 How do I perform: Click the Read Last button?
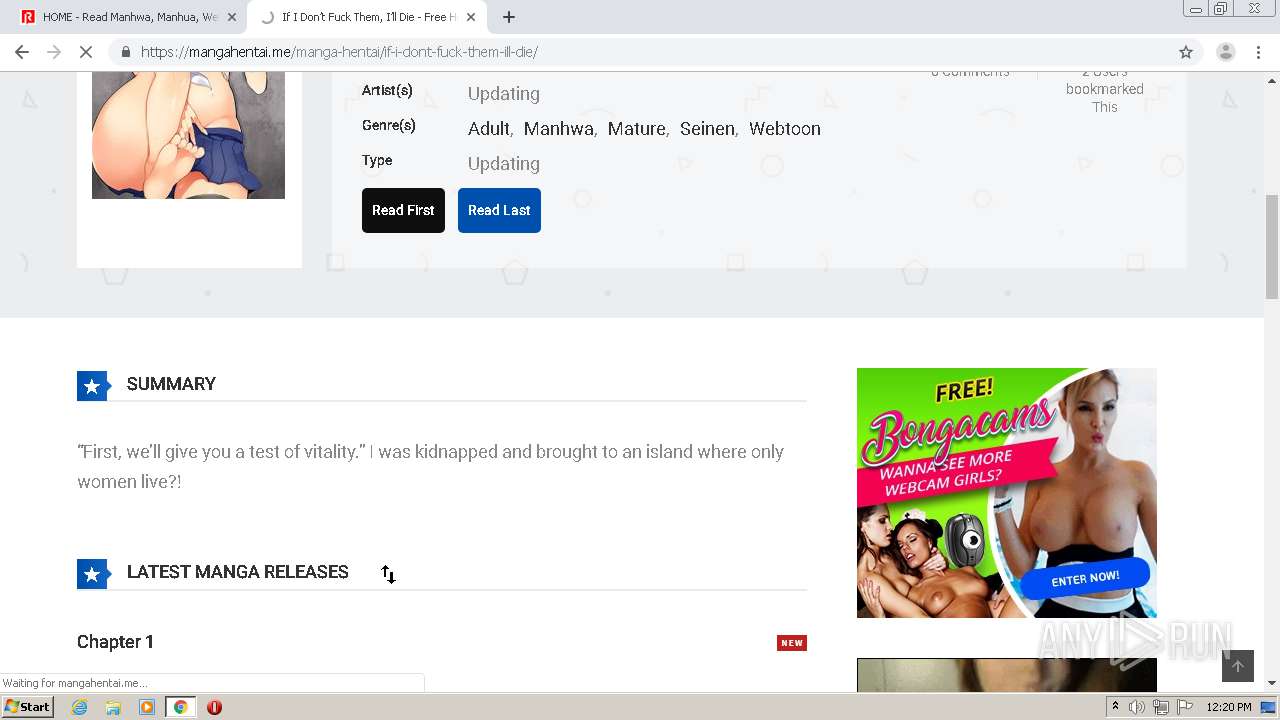tap(499, 210)
